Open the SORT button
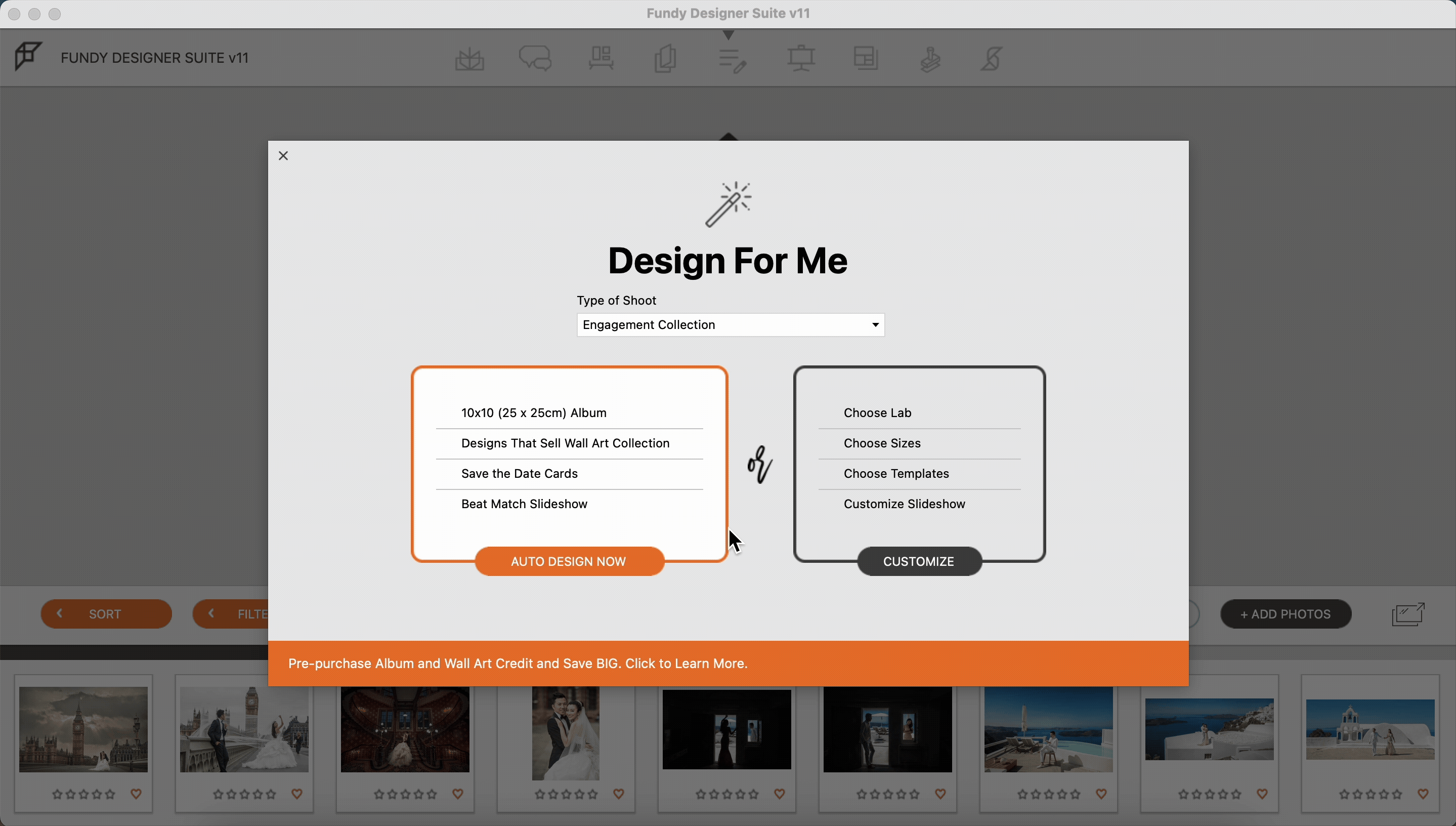 pos(106,614)
